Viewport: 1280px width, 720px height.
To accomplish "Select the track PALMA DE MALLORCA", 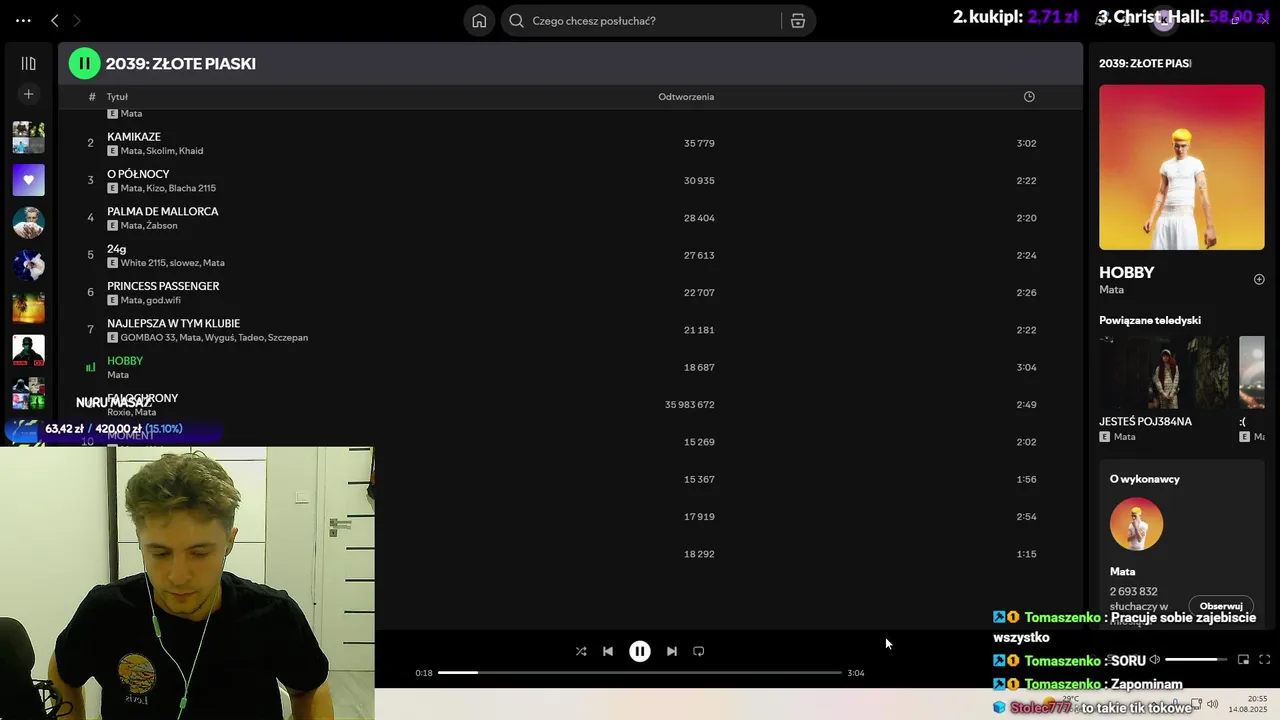I will 163,212.
